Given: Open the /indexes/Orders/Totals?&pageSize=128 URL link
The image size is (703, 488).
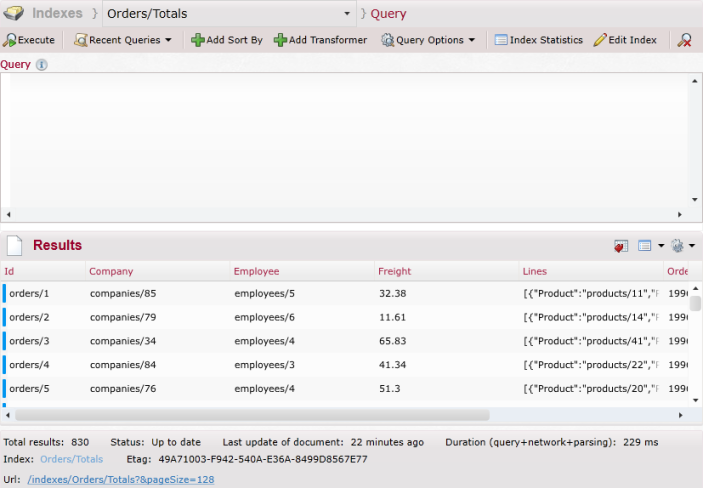Looking at the screenshot, I should [x=121, y=479].
